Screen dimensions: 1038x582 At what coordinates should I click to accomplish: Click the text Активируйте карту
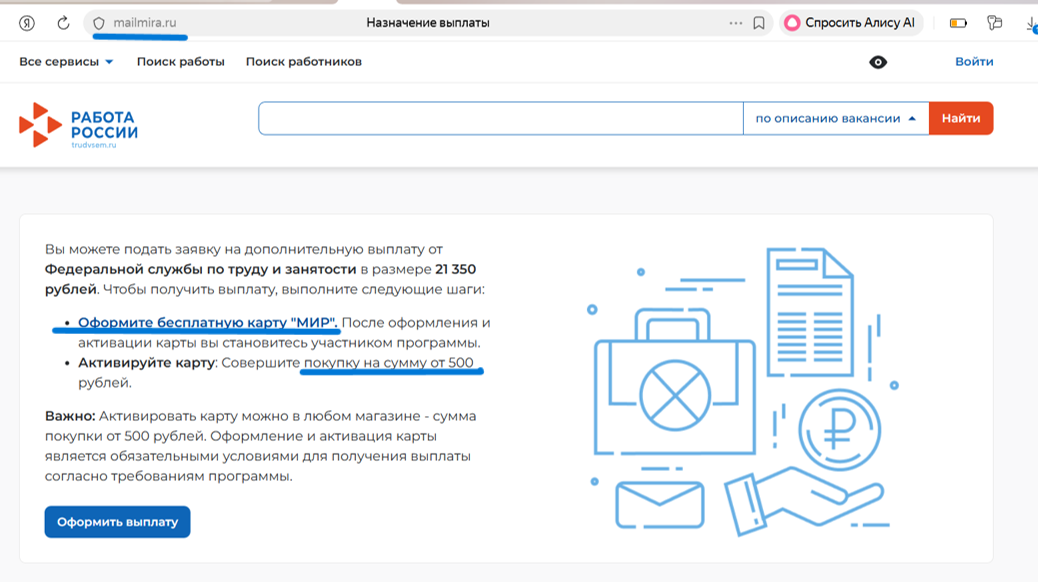coord(146,363)
